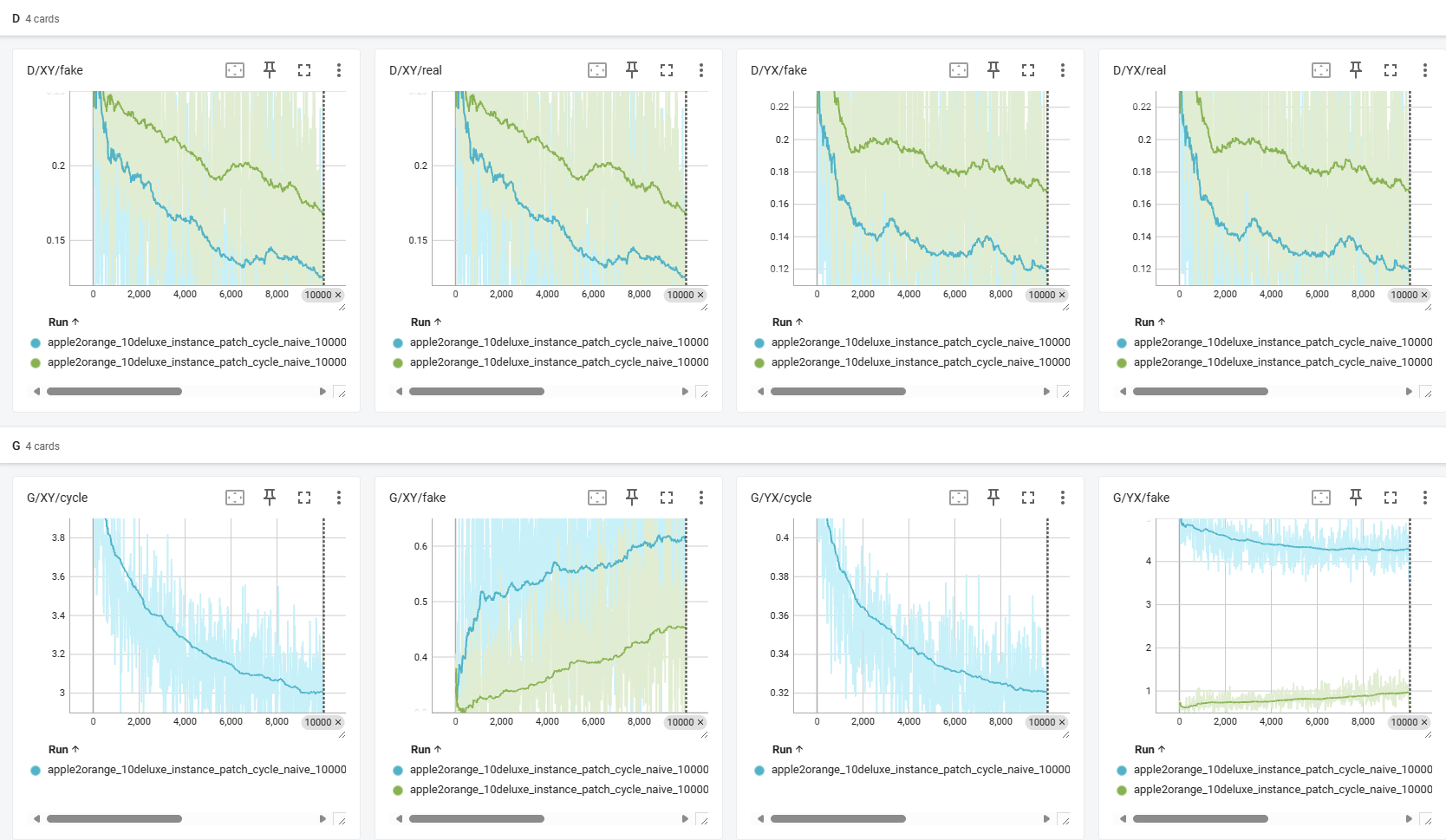
Task: Pin the D/YX/fake card
Action: click(993, 70)
